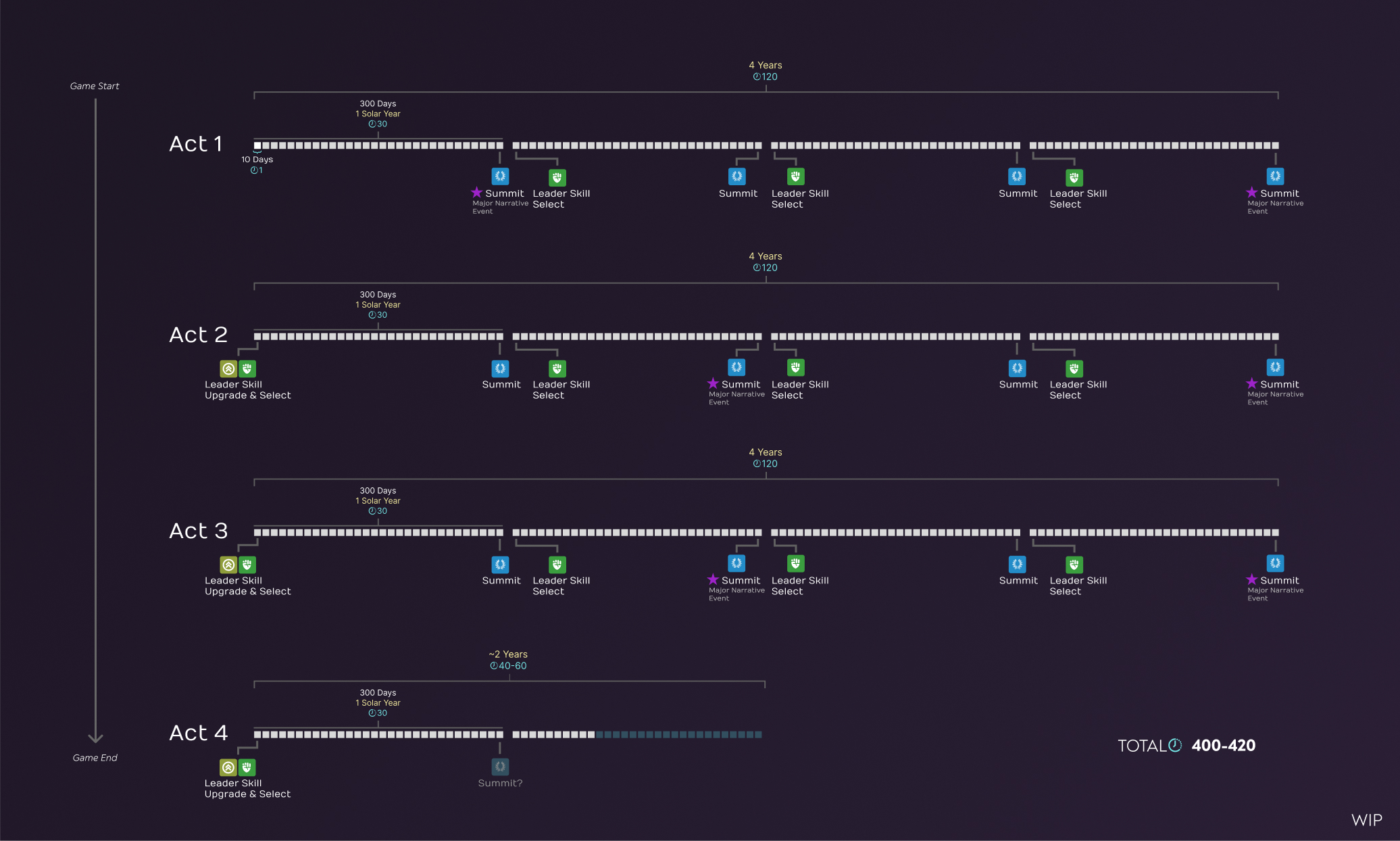The width and height of the screenshot is (1400, 841).
Task: Click the 'Summit?' label in Act 4
Action: click(500, 784)
